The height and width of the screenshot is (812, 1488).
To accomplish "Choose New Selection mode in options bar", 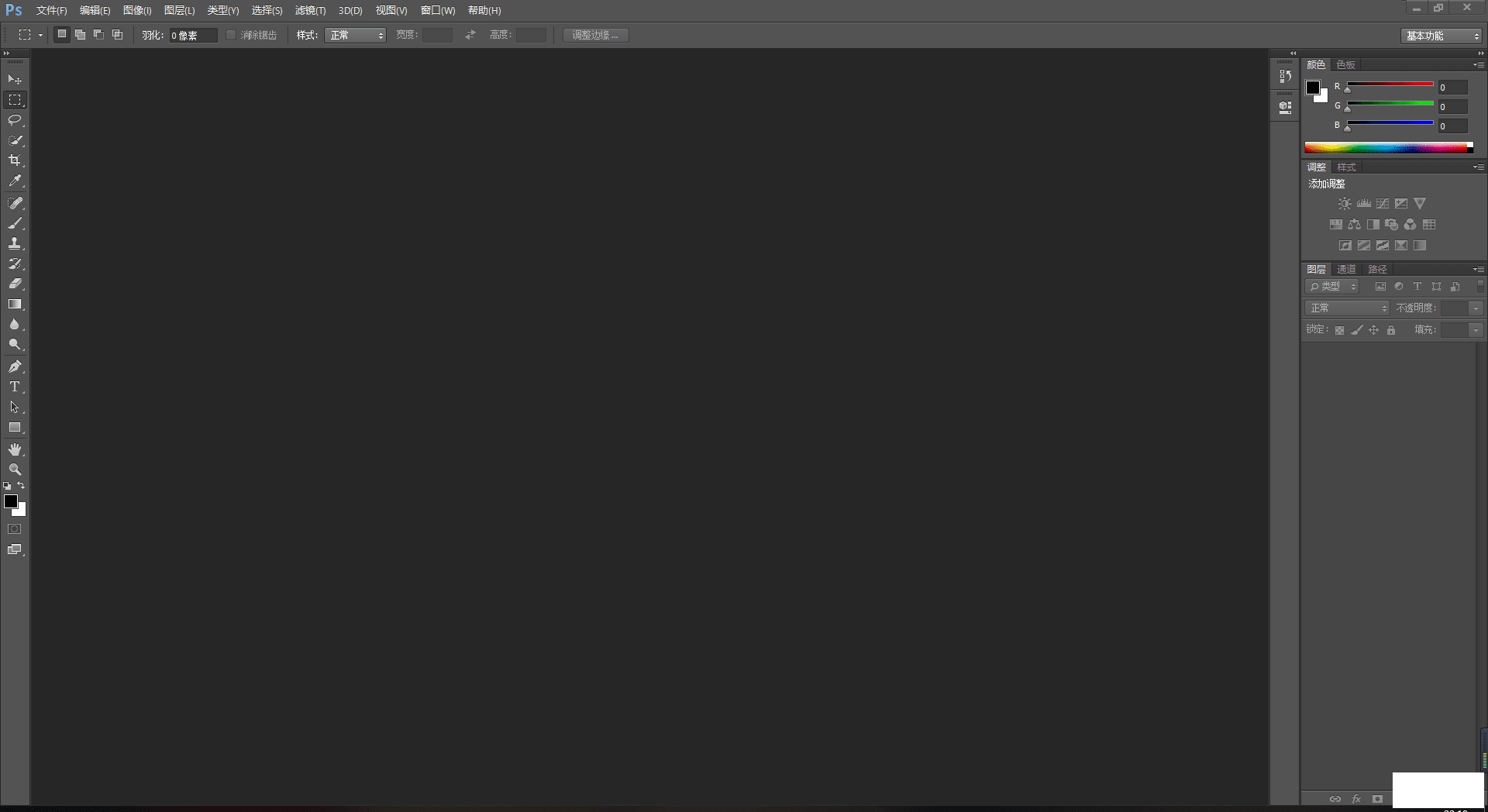I will [x=62, y=35].
